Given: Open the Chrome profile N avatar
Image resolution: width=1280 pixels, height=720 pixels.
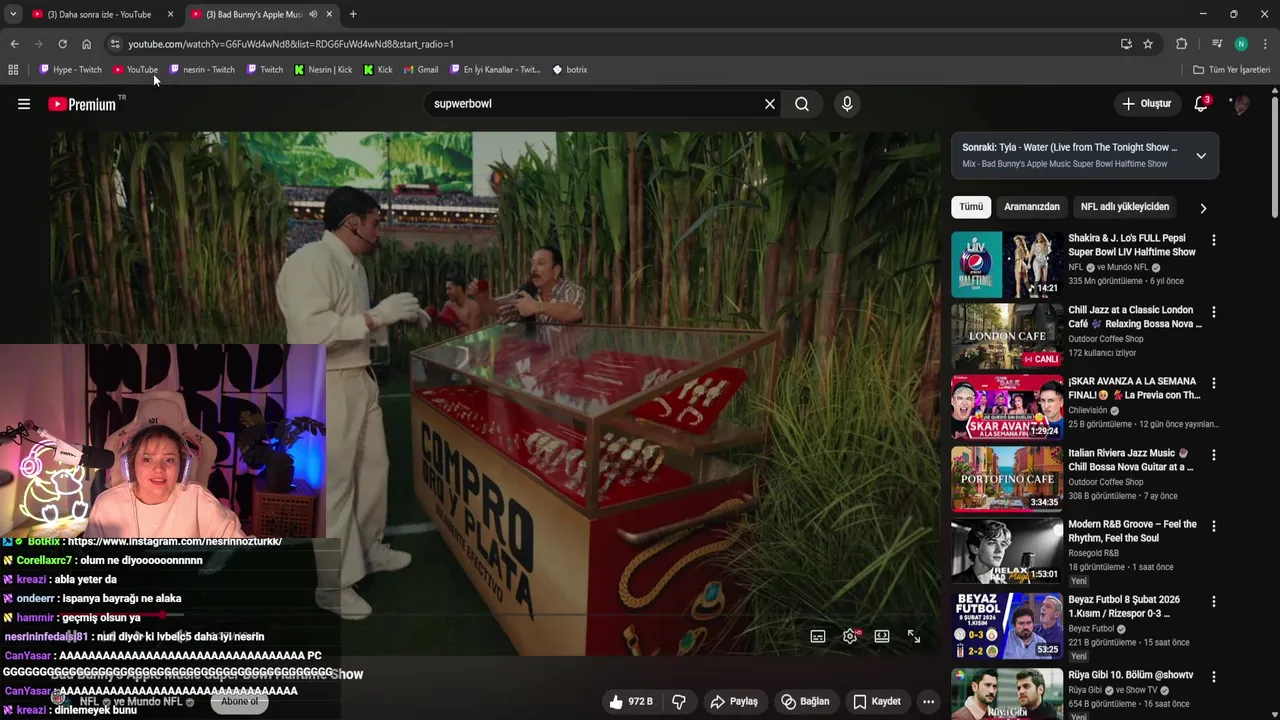Looking at the screenshot, I should click(1241, 44).
